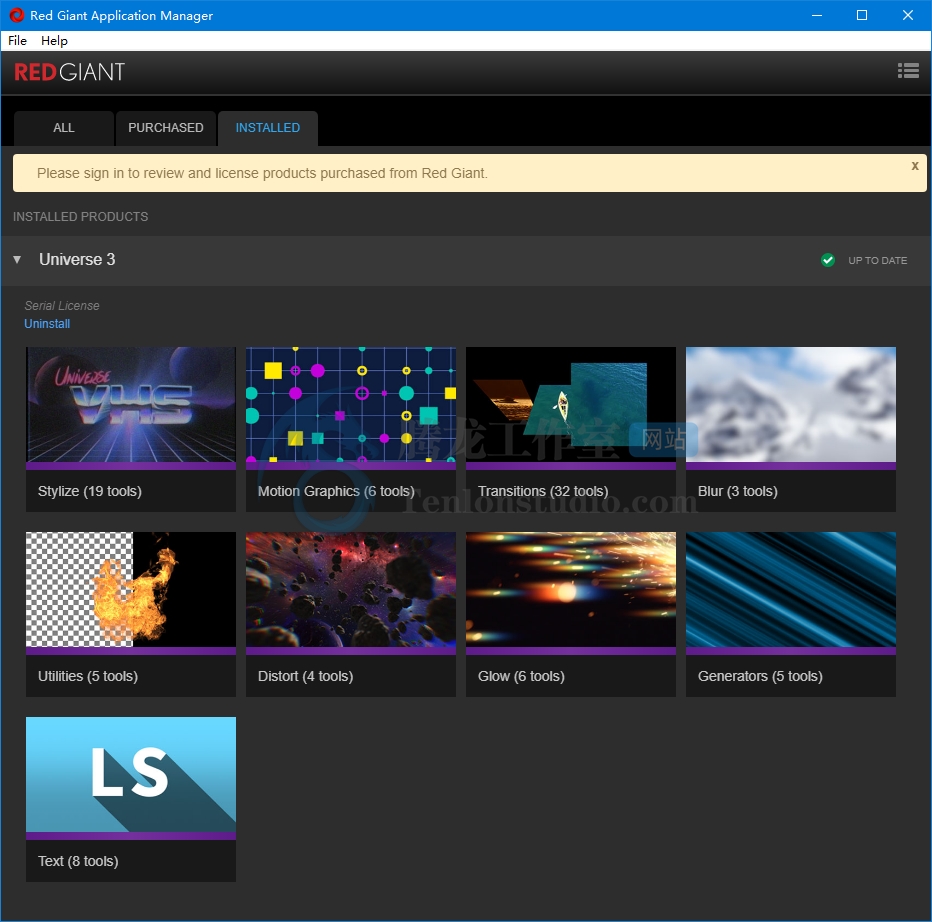Click the Motion Graphics (6 tools) label

(336, 491)
